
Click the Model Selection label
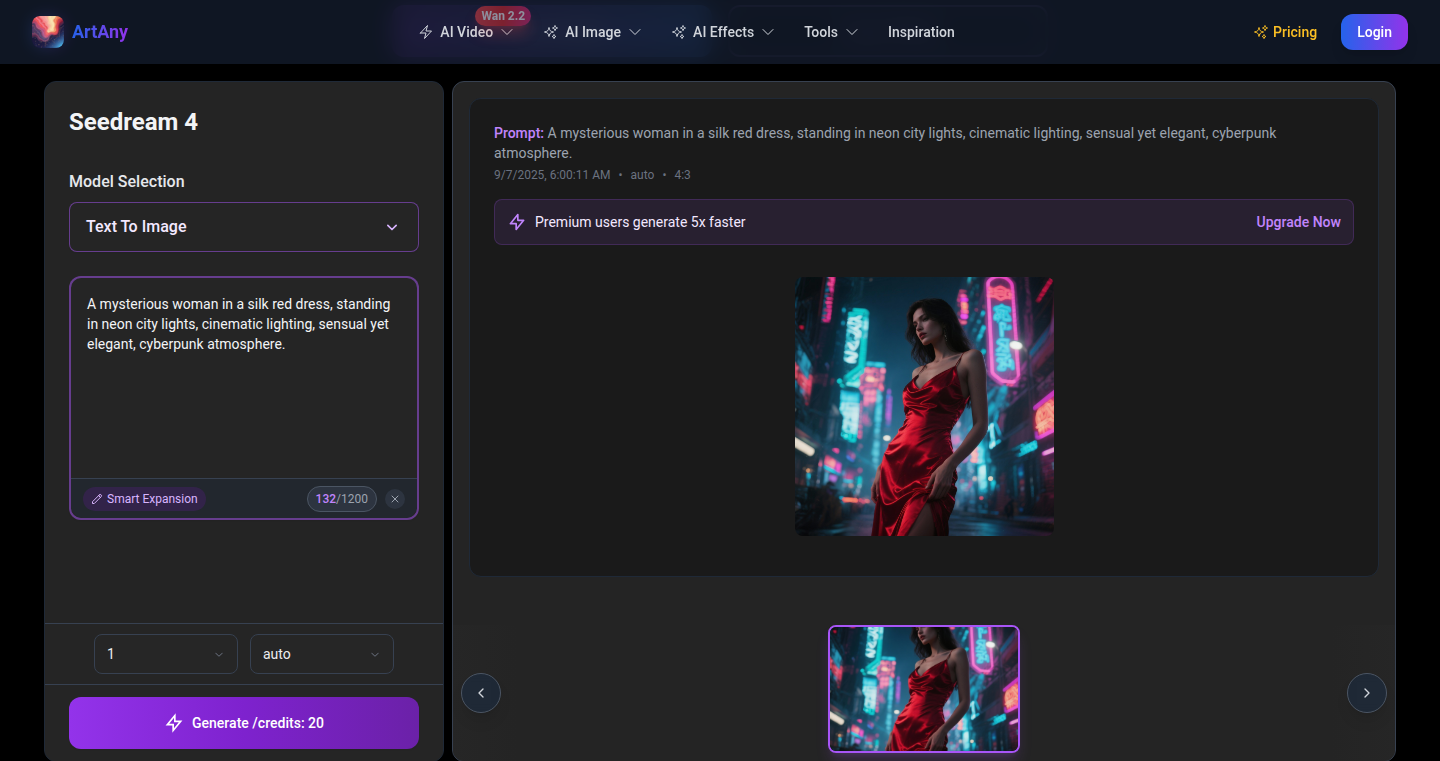coord(127,181)
